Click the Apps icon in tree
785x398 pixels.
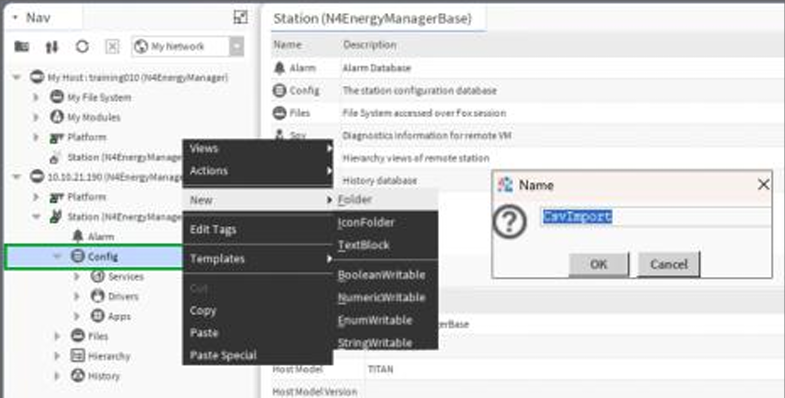(98, 316)
